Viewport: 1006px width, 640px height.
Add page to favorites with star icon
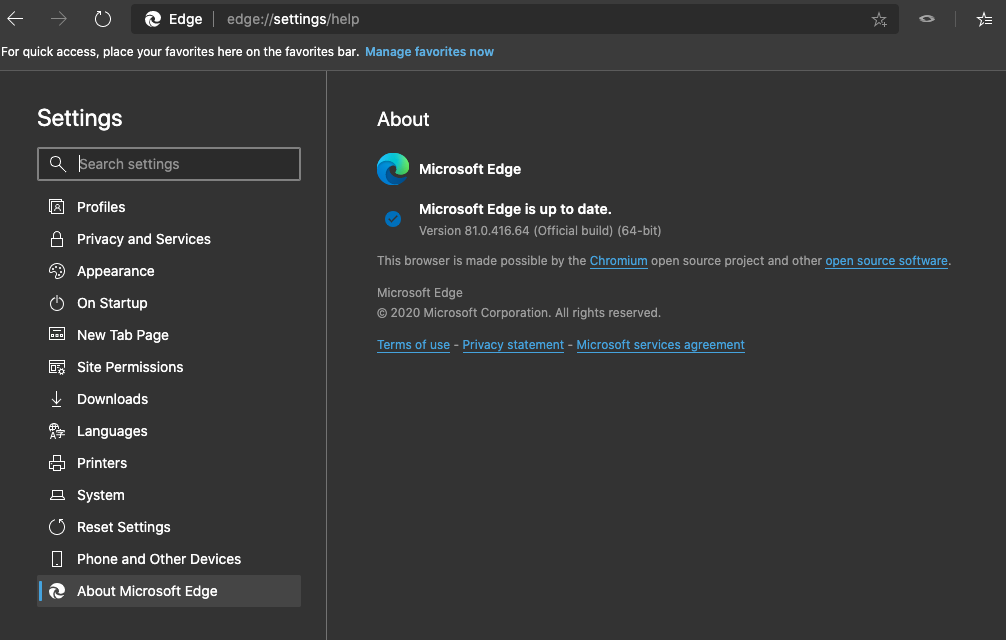tap(879, 20)
